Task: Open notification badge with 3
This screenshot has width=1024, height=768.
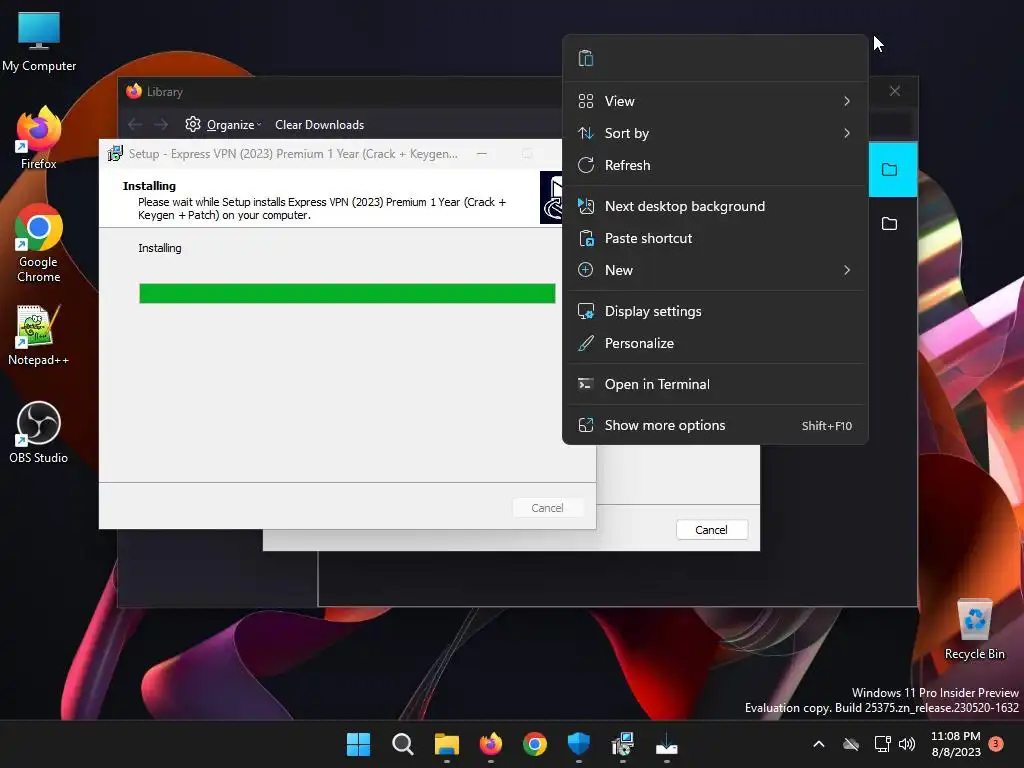Action: 996,743
